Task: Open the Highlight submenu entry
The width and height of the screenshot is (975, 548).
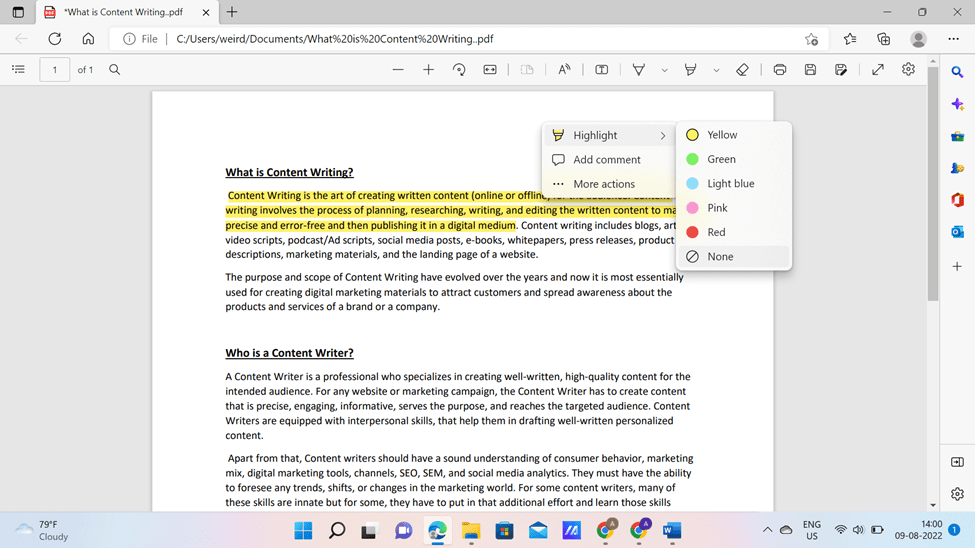Action: pos(609,135)
